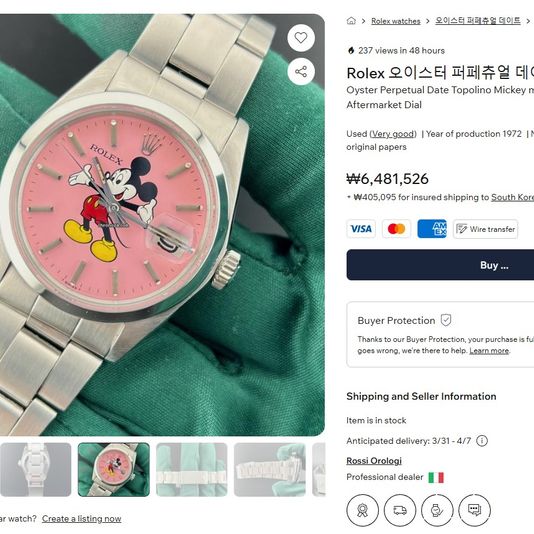
Task: Open the Create a listing now link
Action: 81,519
